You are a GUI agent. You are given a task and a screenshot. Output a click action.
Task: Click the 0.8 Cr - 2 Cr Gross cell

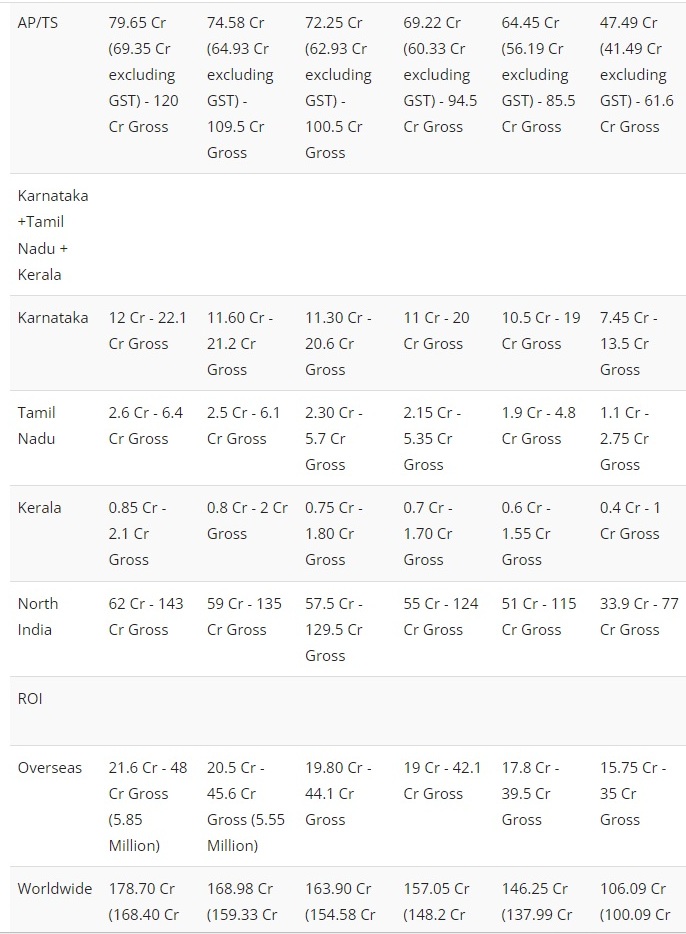click(247, 520)
